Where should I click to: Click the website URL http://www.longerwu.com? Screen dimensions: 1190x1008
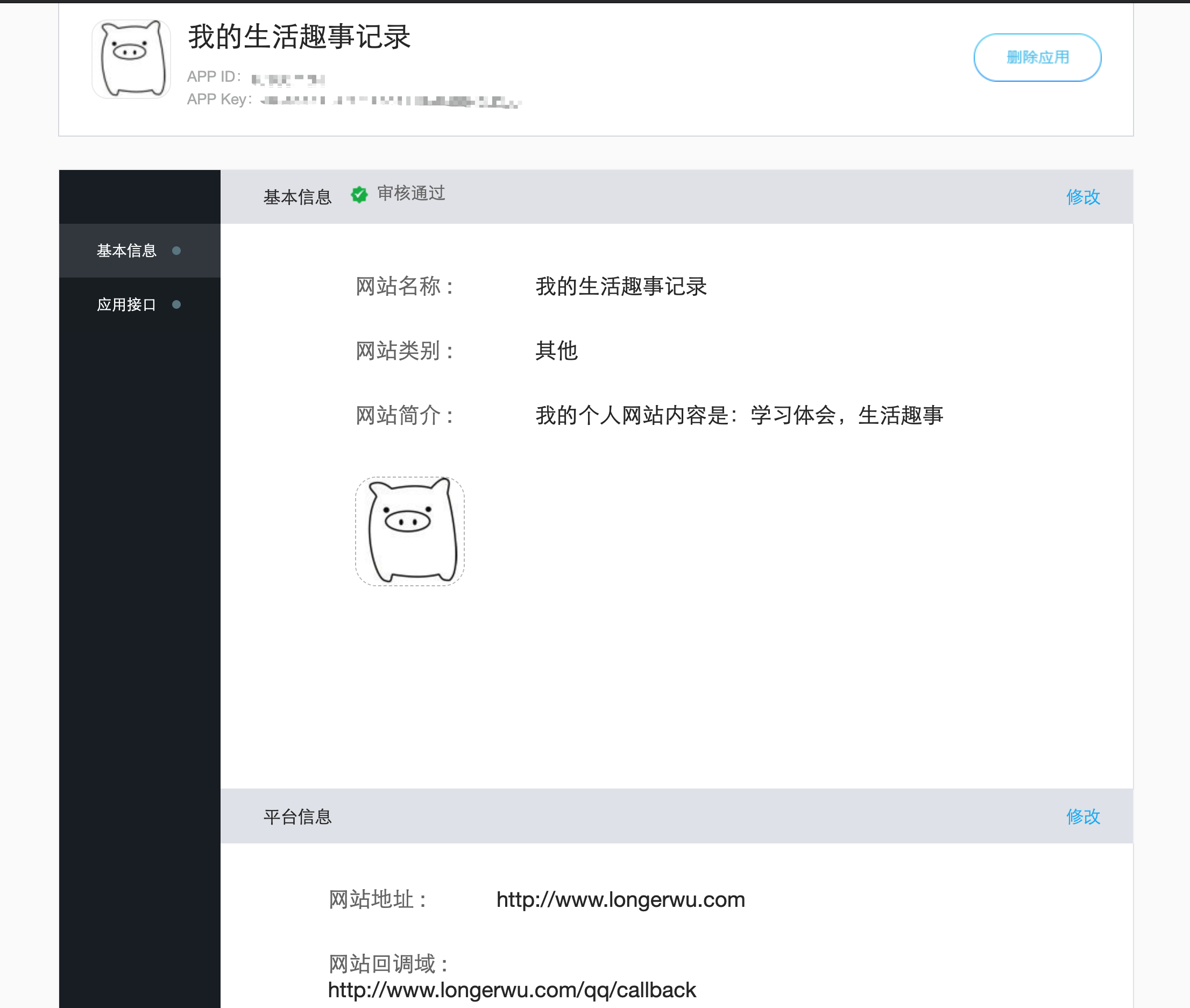coord(620,899)
